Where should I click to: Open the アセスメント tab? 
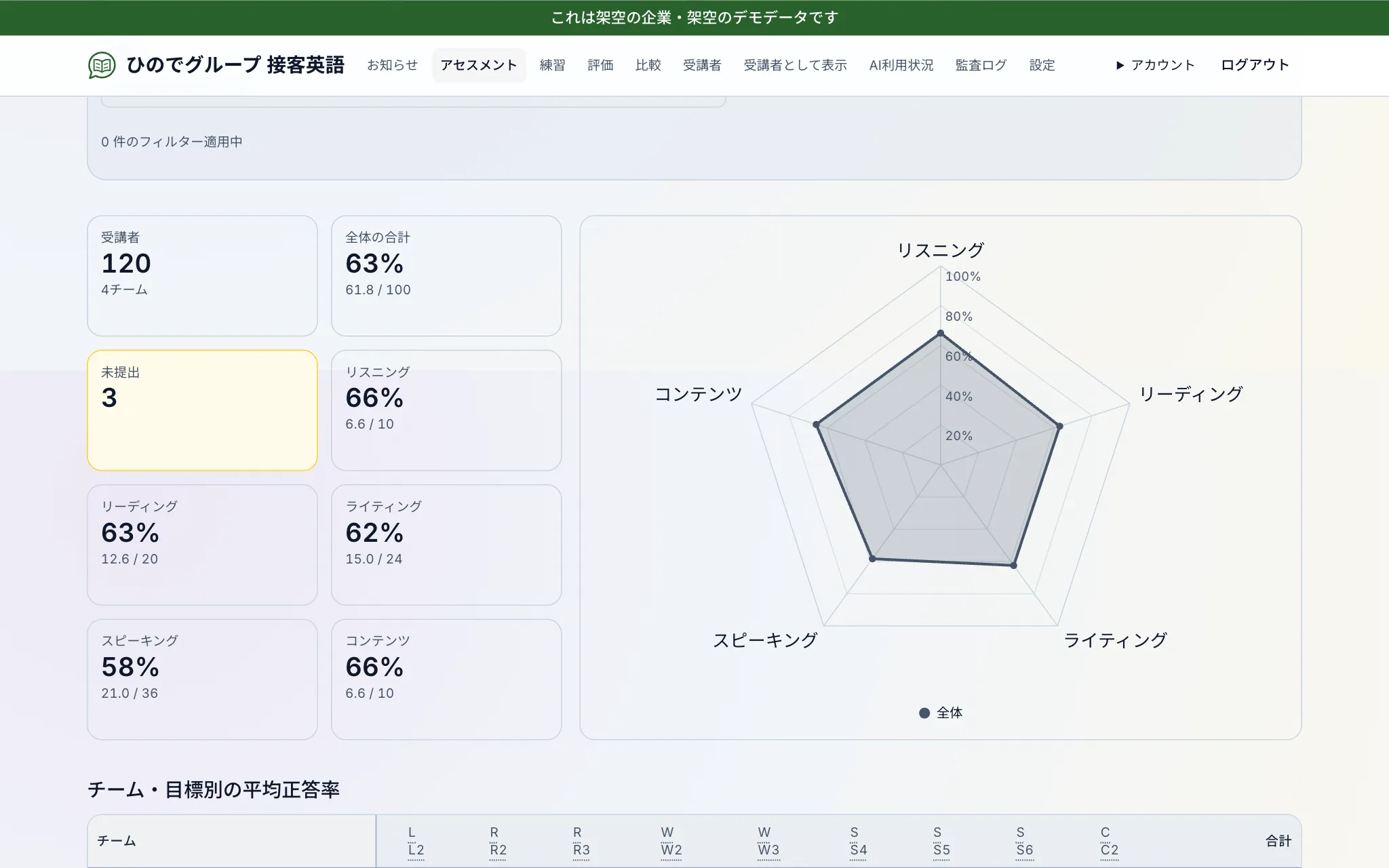point(479,65)
